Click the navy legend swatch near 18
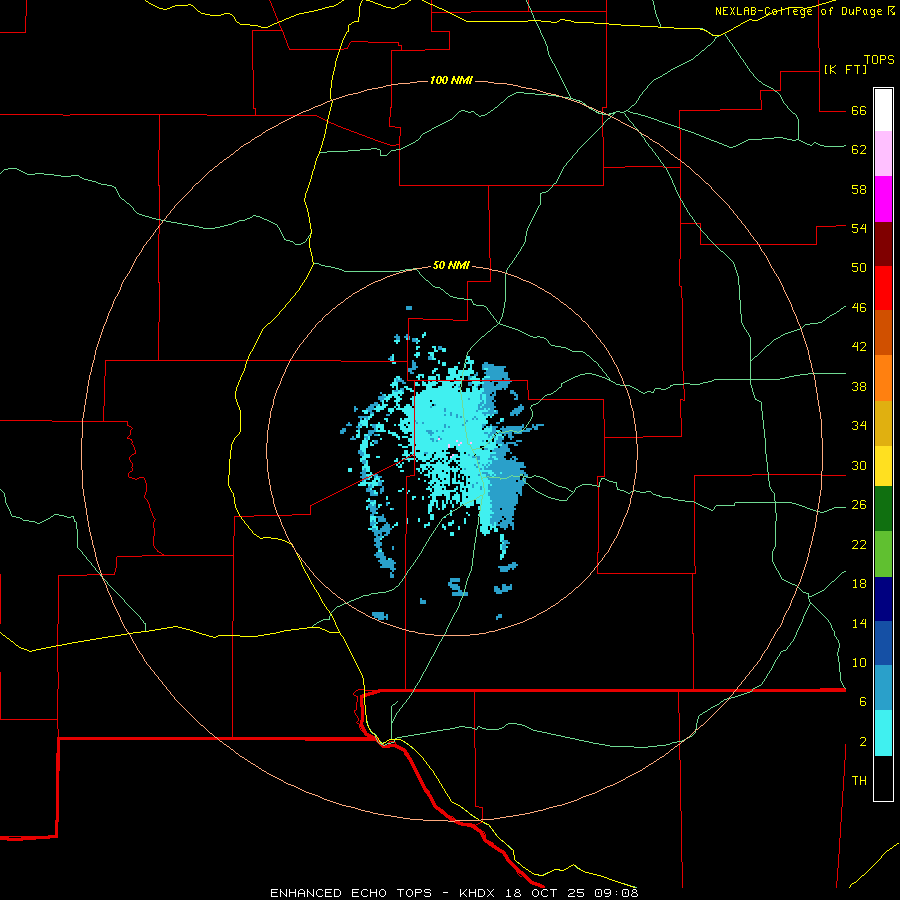Image resolution: width=900 pixels, height=900 pixels. tap(883, 599)
